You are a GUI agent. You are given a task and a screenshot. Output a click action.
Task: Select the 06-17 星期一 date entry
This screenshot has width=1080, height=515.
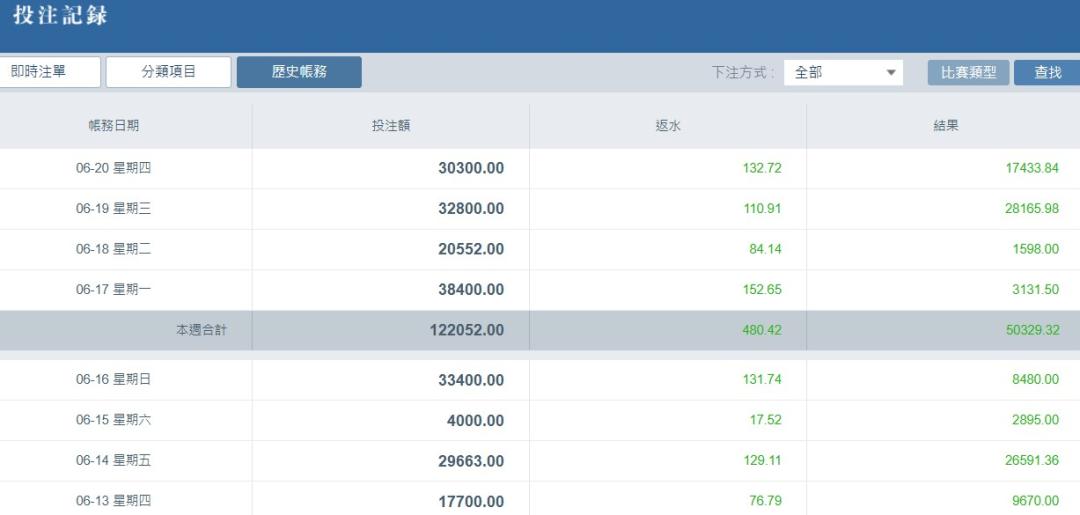(113, 290)
